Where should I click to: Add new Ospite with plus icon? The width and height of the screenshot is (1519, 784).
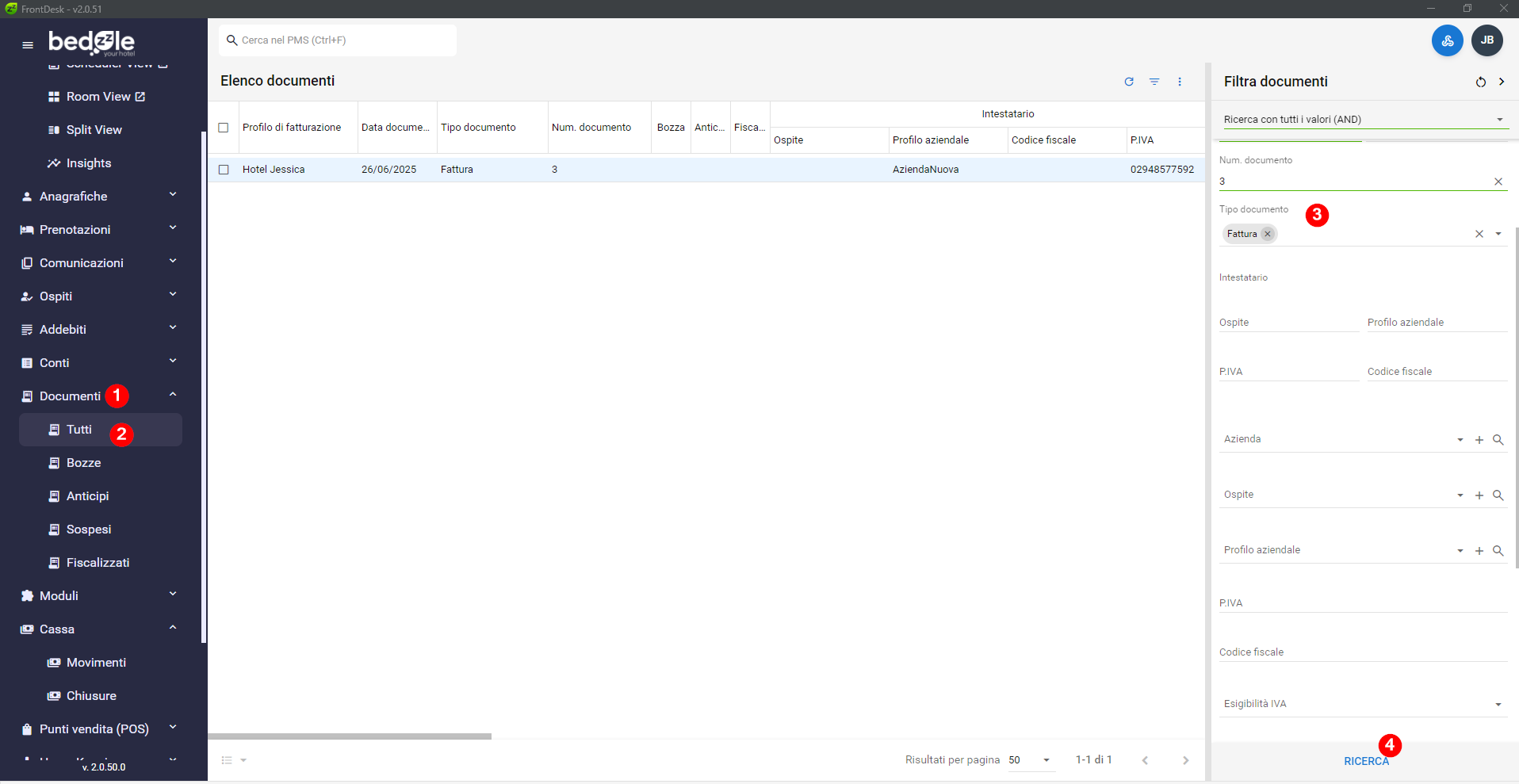point(1479,495)
